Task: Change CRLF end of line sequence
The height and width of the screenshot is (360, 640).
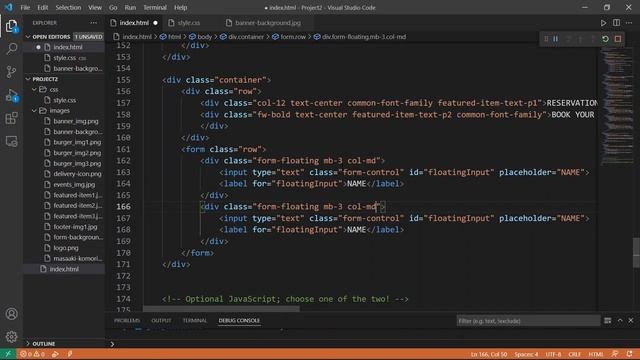Action: pos(574,354)
